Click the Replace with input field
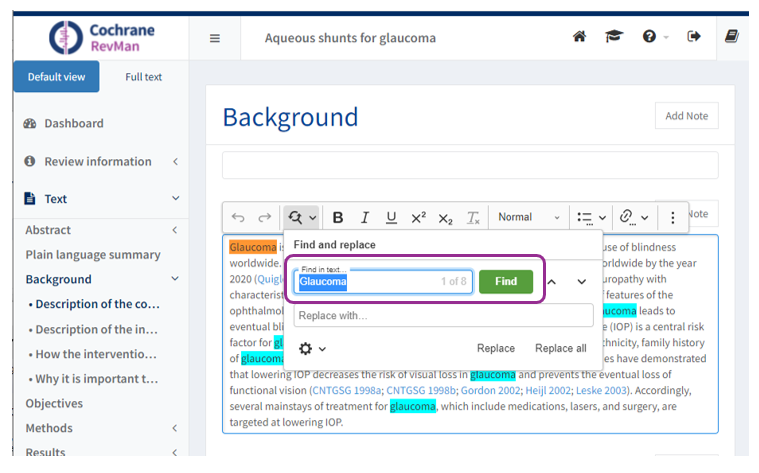This screenshot has height=473, width=759. [x=442, y=315]
